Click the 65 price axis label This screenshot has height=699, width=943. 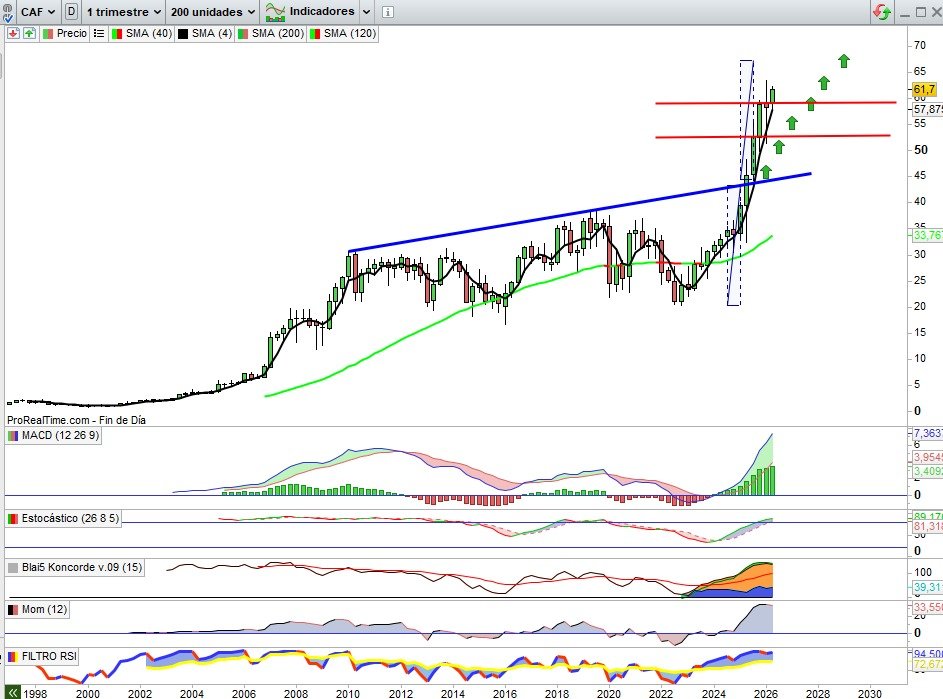[x=920, y=71]
